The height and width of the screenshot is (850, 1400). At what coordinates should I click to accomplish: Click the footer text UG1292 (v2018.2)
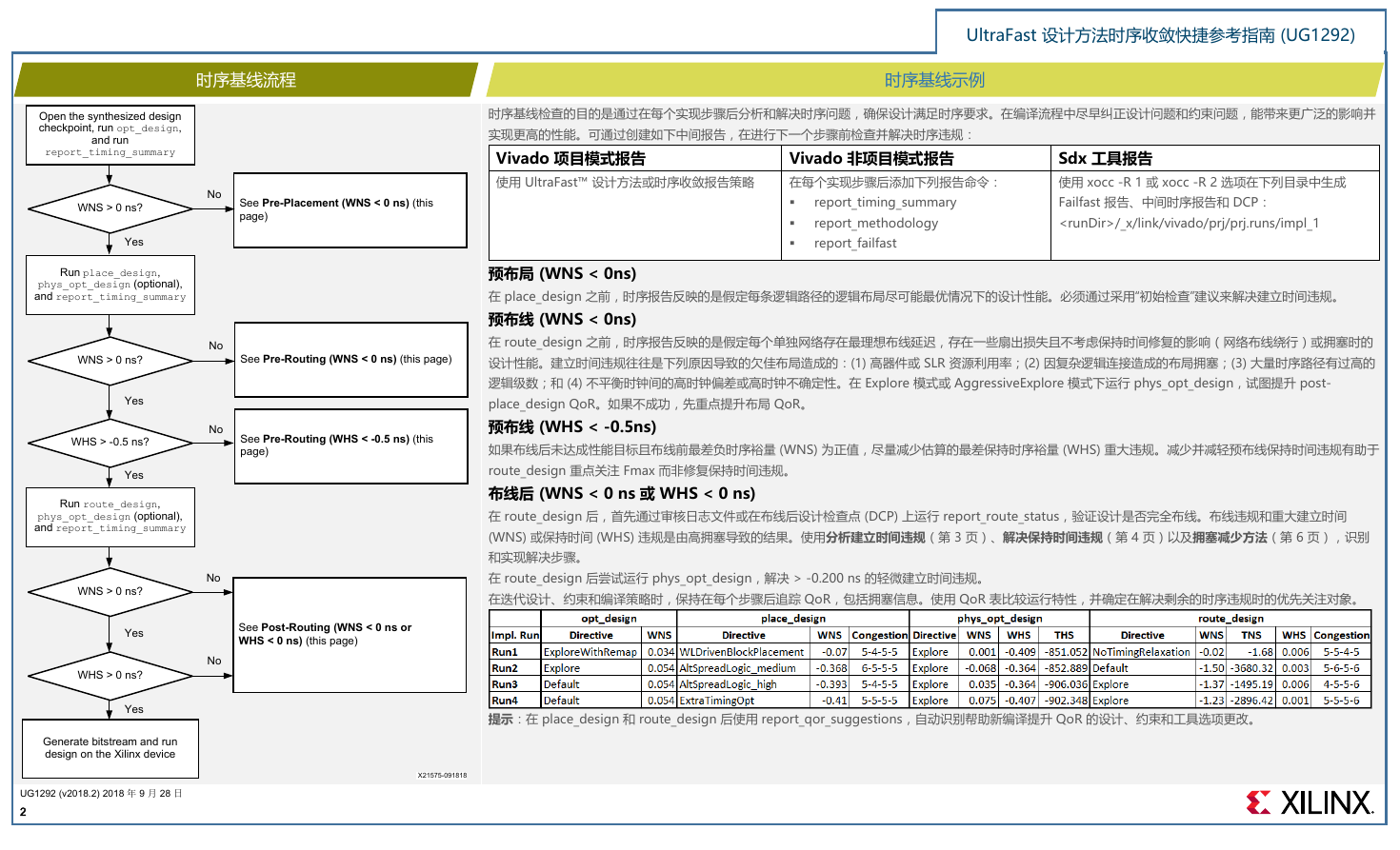point(101,793)
